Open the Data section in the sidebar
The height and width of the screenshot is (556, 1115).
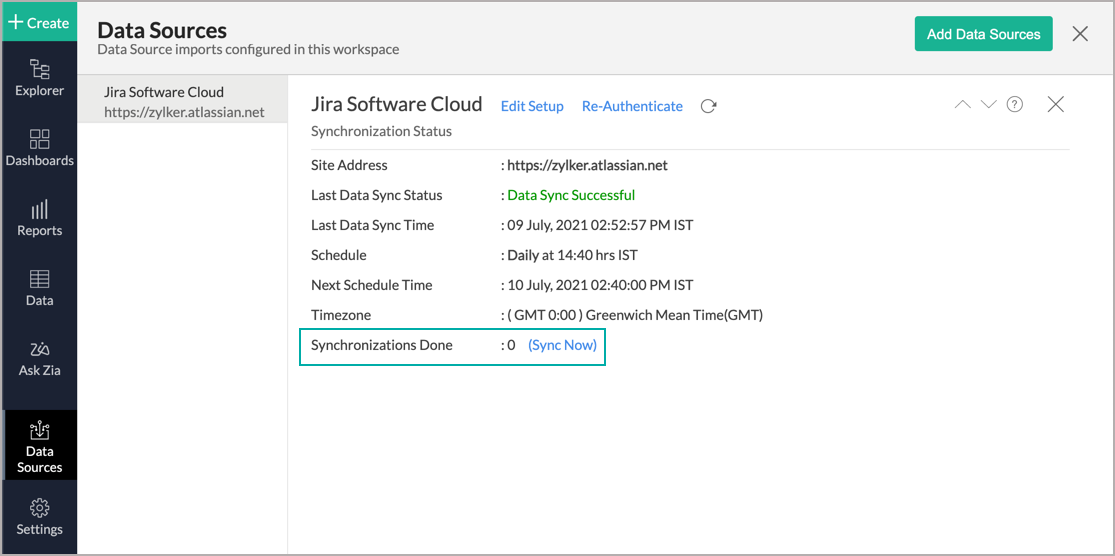[39, 287]
